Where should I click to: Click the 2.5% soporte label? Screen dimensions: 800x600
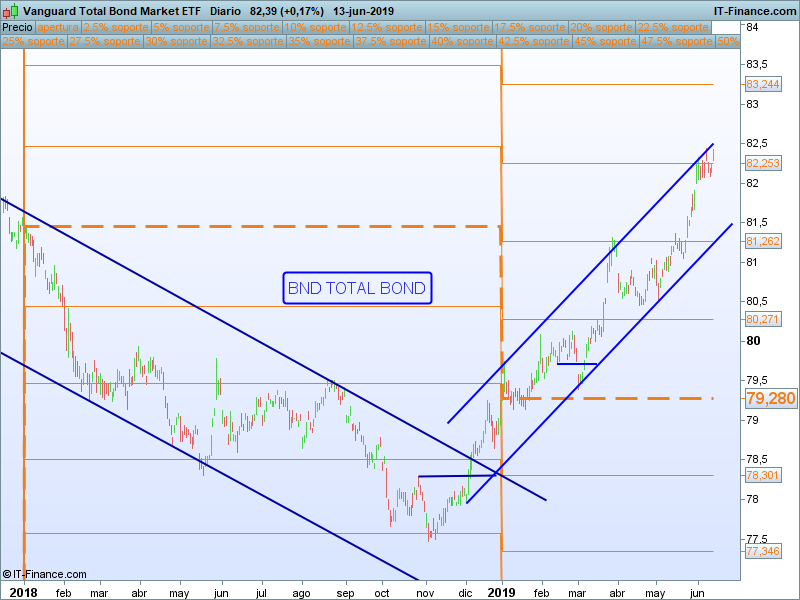point(116,28)
